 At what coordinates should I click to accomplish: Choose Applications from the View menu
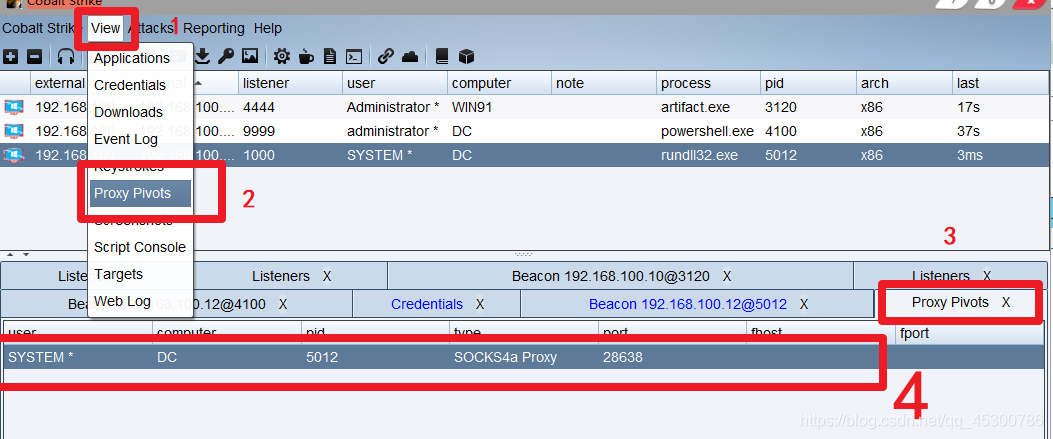pos(140,58)
